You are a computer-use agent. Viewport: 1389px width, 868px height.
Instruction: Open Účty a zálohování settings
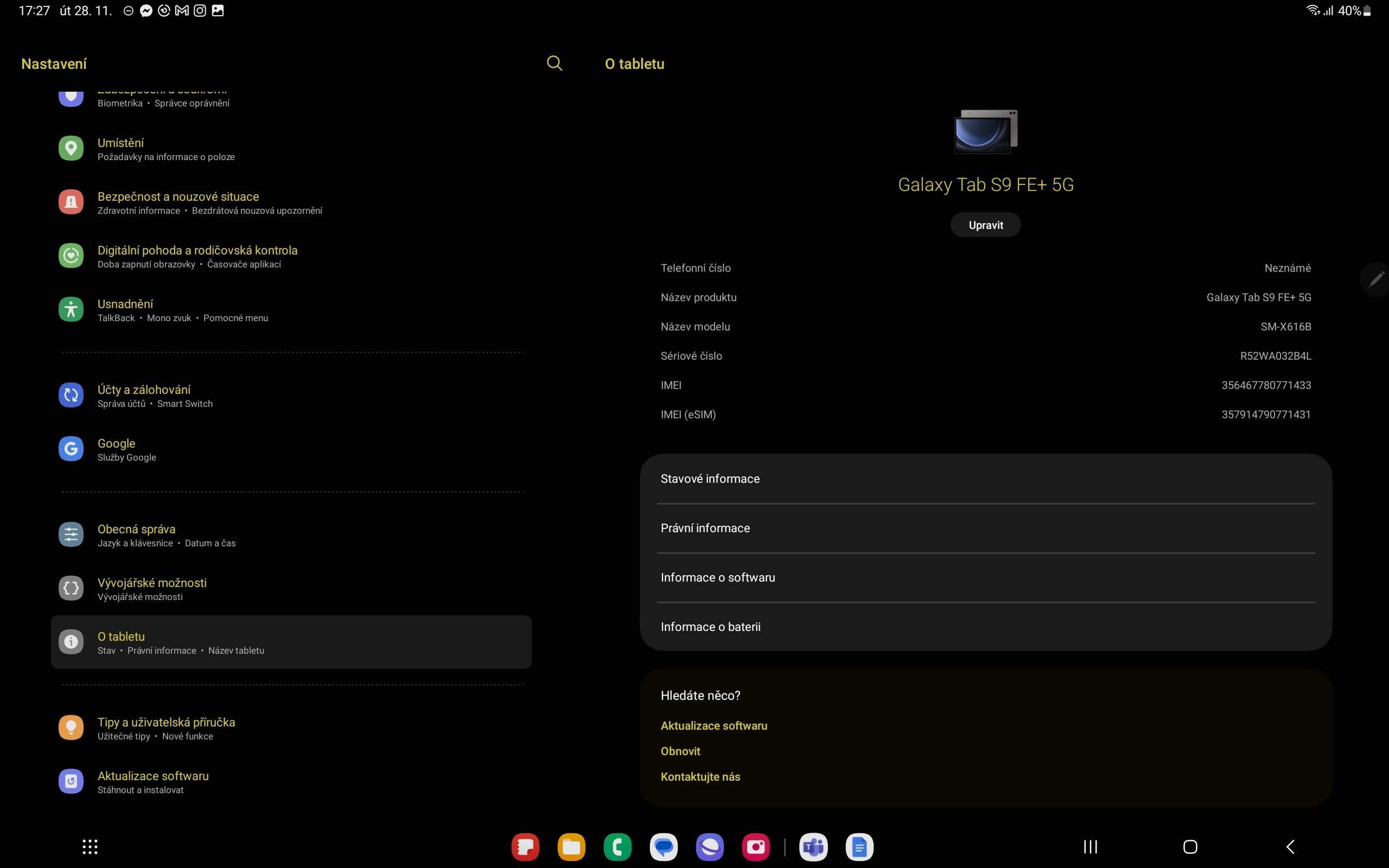click(291, 395)
